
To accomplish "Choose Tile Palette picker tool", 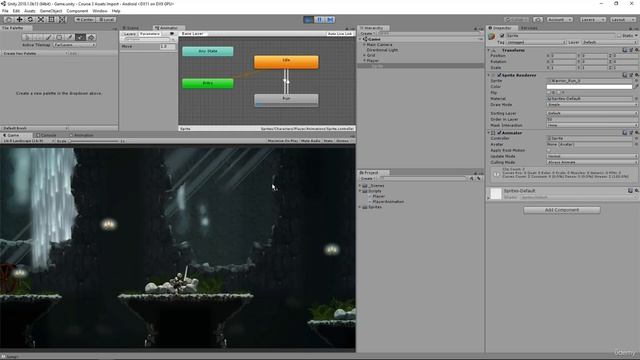I will 69,37.
